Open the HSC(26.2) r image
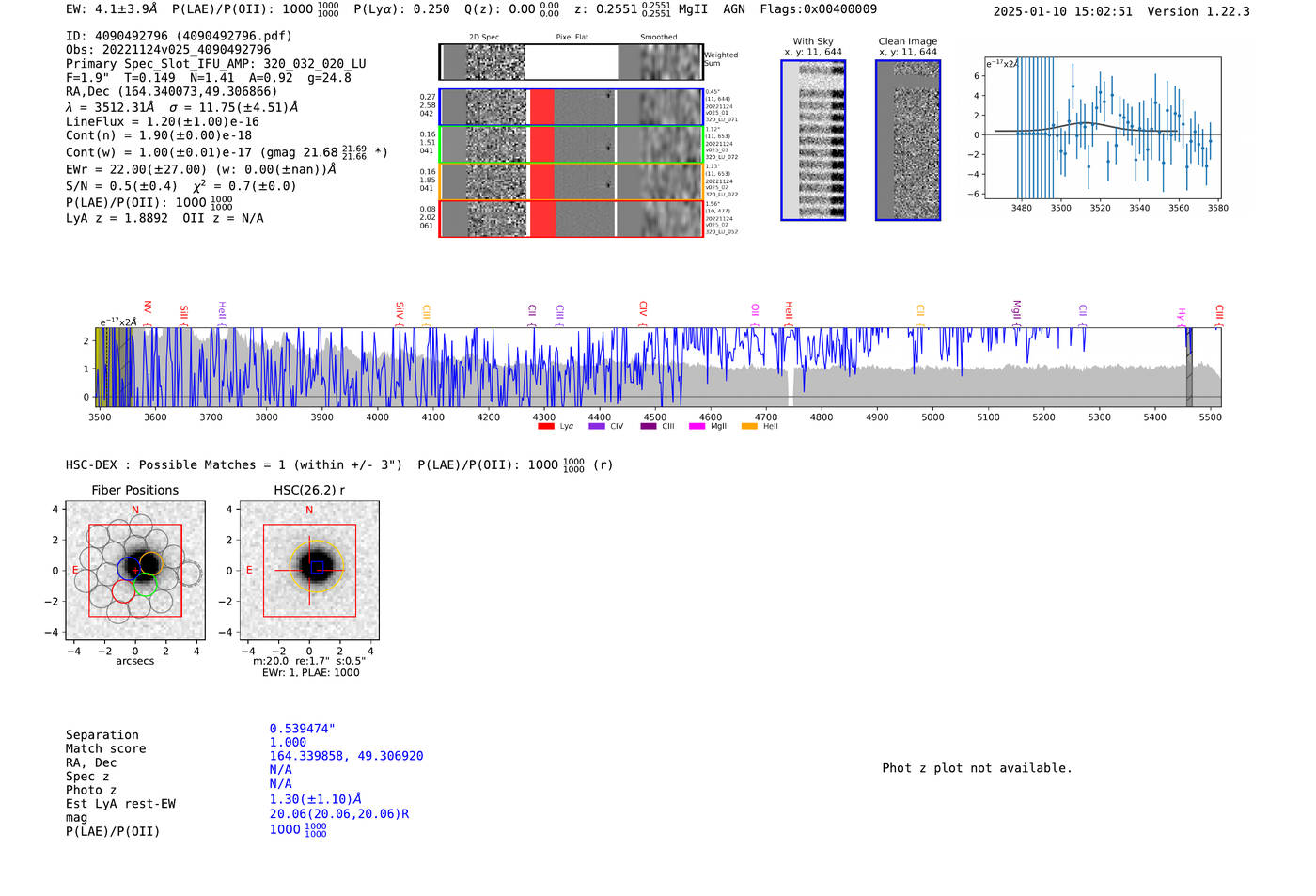This screenshot has height=896, width=1316. pyautogui.click(x=309, y=571)
